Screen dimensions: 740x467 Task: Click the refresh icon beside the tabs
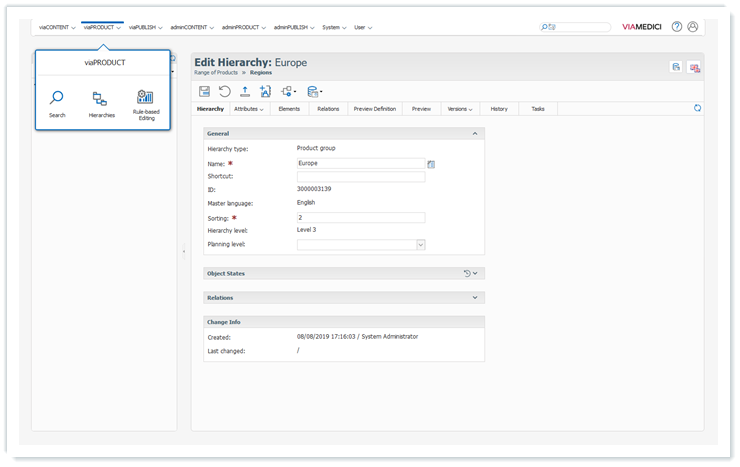point(697,108)
